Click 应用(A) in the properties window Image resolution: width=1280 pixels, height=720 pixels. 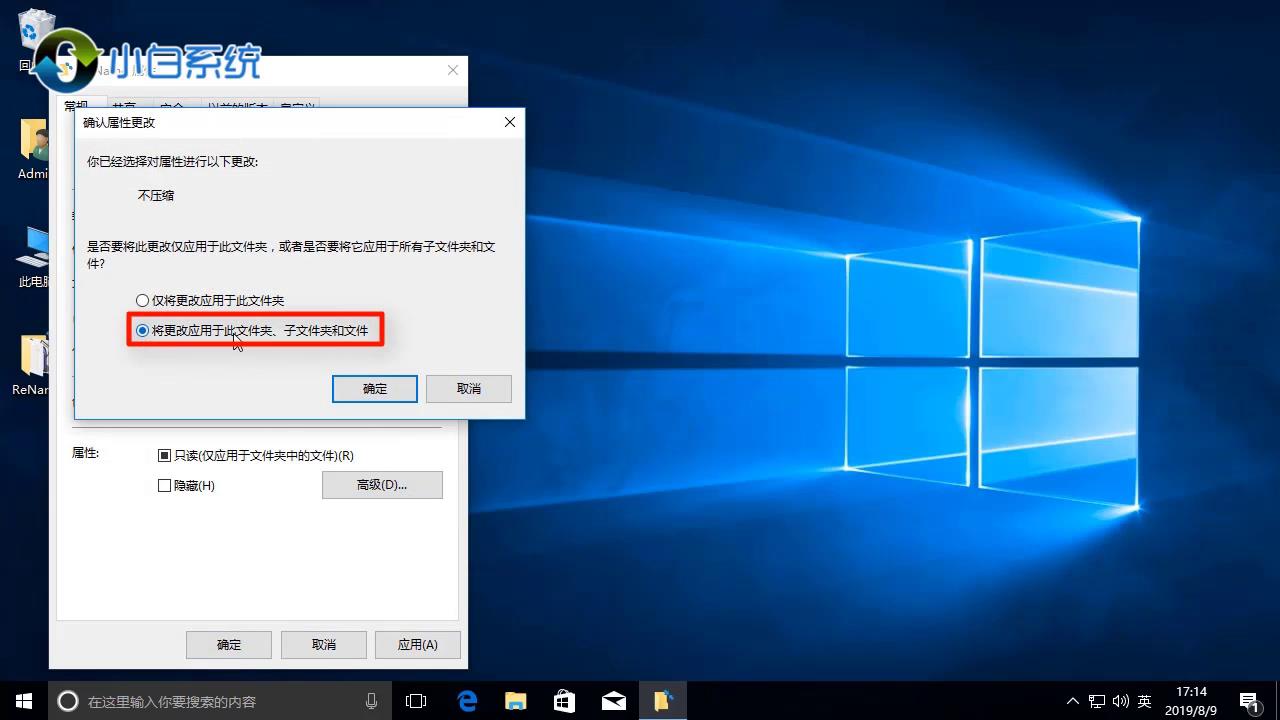pyautogui.click(x=417, y=644)
